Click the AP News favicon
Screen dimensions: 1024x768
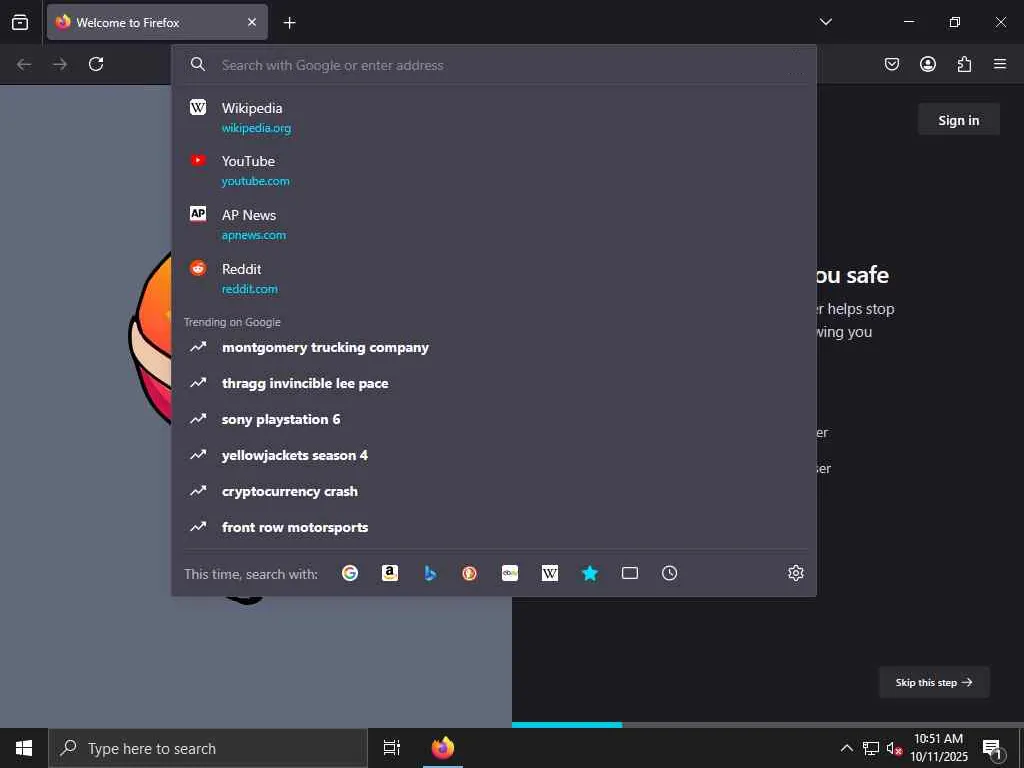click(198, 214)
